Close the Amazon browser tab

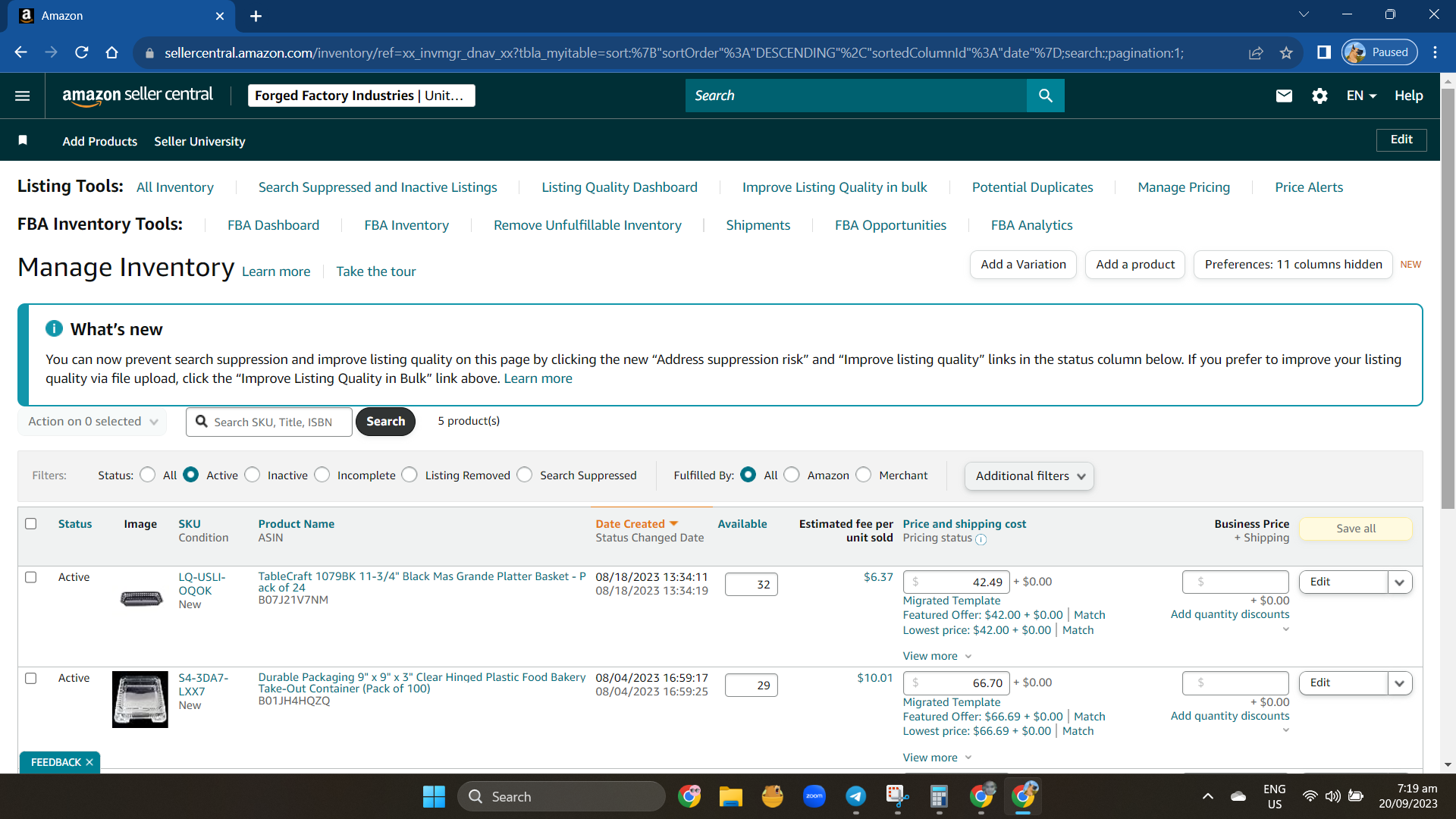coord(220,16)
